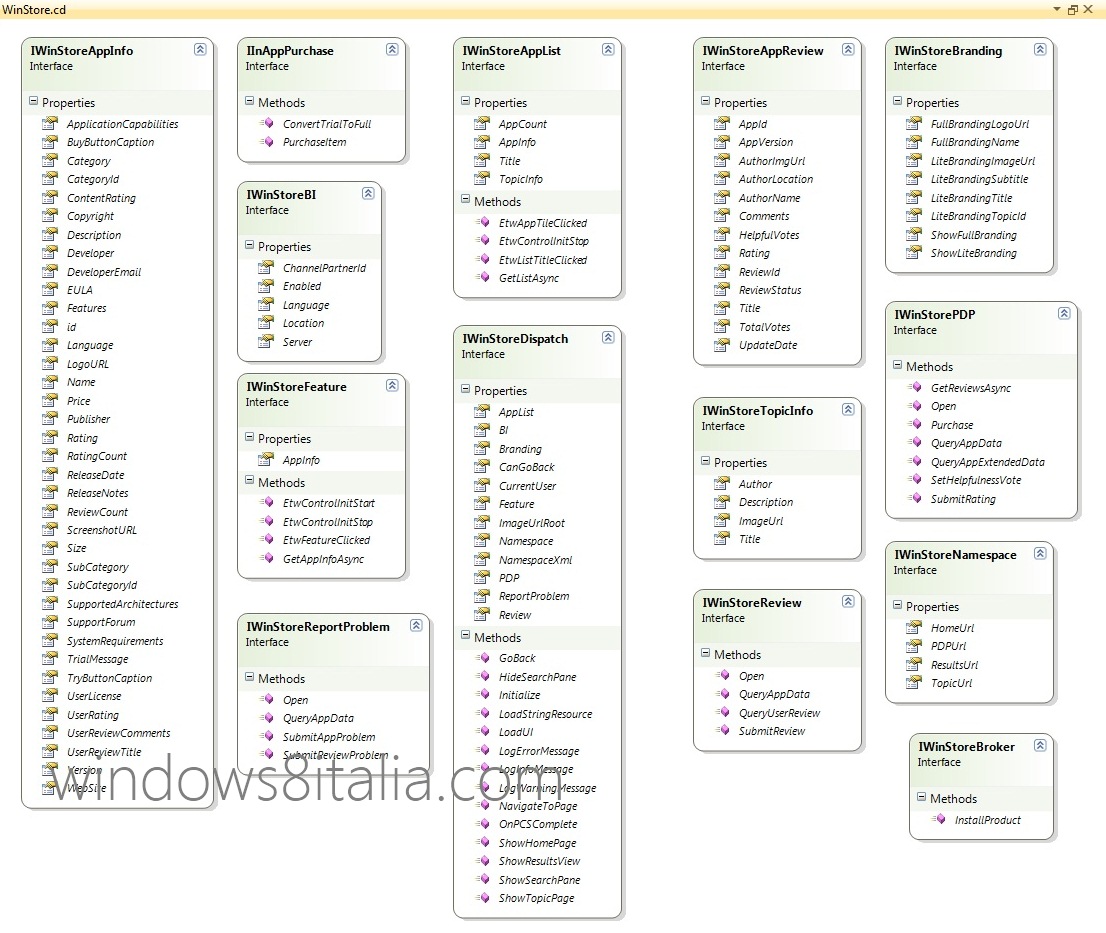This screenshot has width=1106, height=933.
Task: Click the GetListAsync method icon
Action: tap(482, 277)
